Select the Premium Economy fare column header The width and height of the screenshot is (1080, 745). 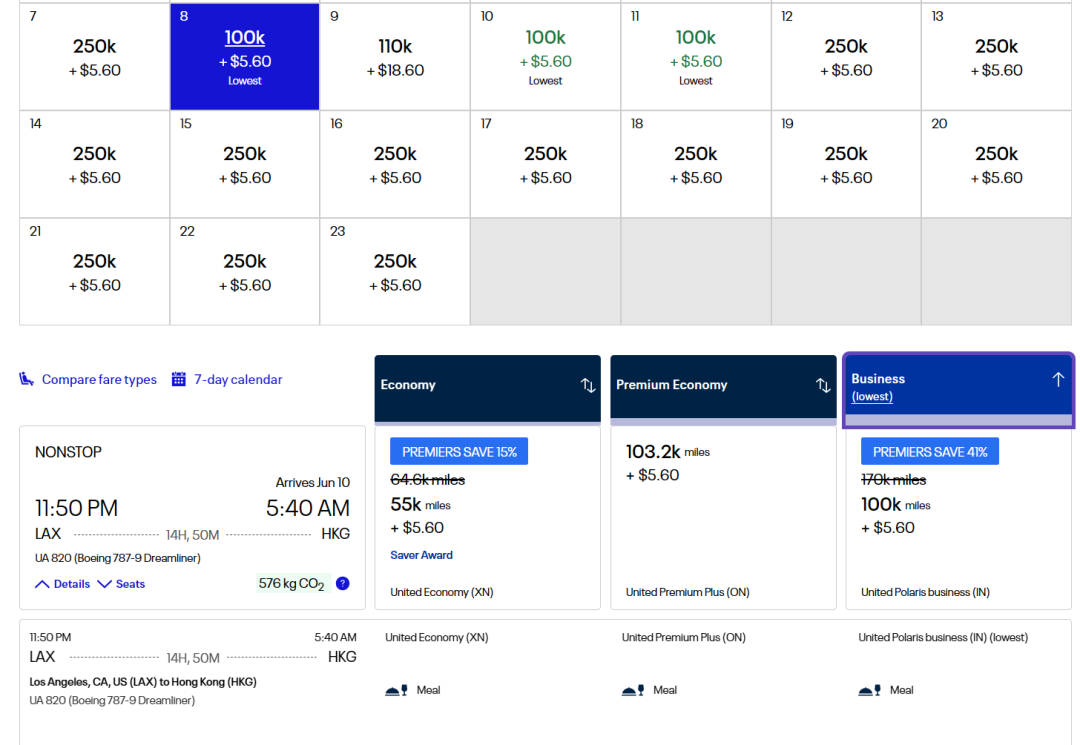pos(710,386)
